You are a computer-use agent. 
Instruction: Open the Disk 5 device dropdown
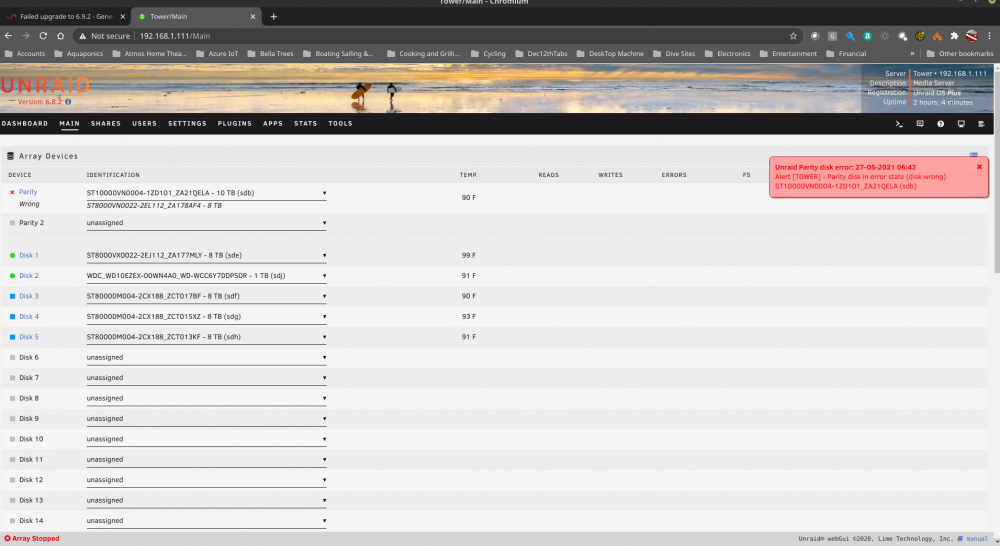(x=206, y=337)
